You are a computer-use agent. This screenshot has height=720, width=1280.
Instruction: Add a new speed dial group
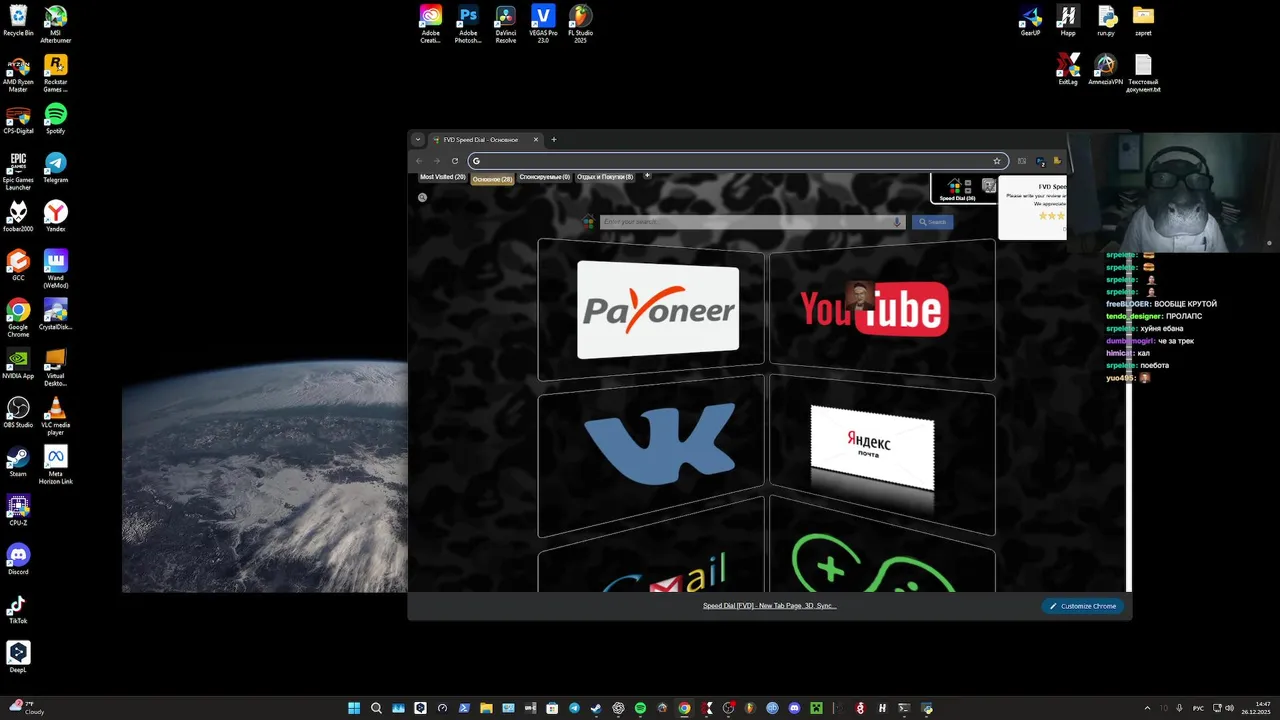[x=647, y=176]
